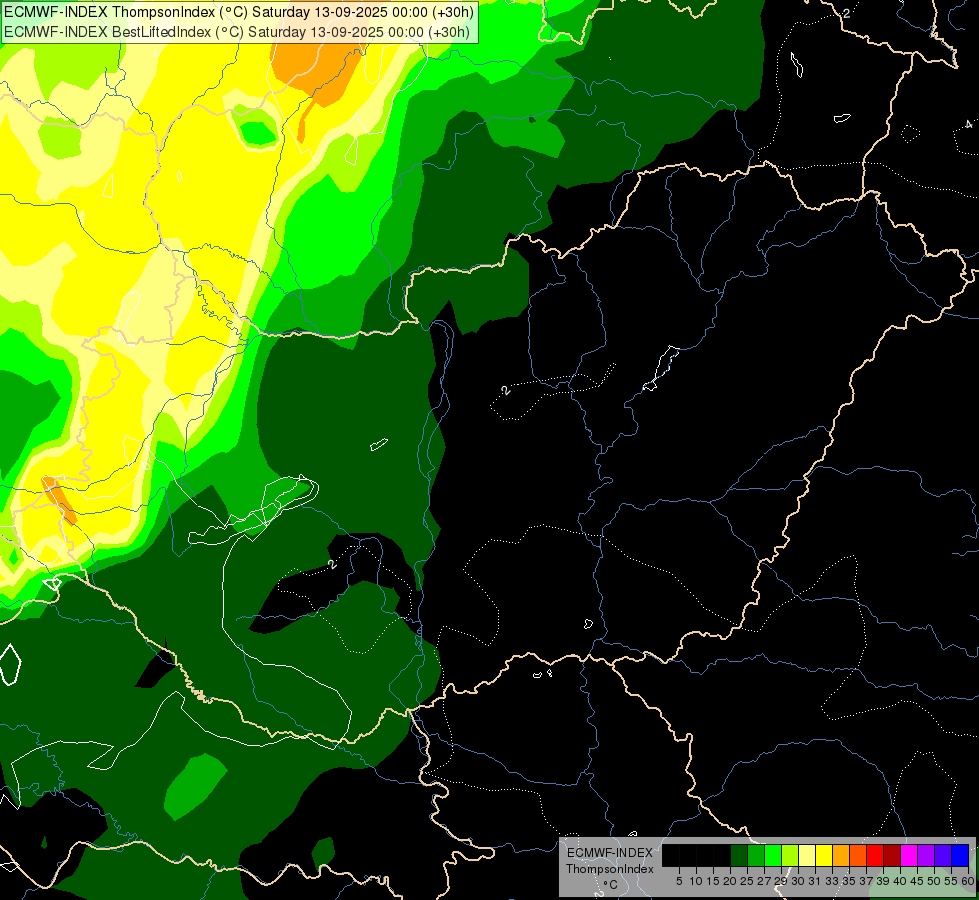Click the legend tick value 31
This screenshot has width=979, height=900.
coord(815,881)
